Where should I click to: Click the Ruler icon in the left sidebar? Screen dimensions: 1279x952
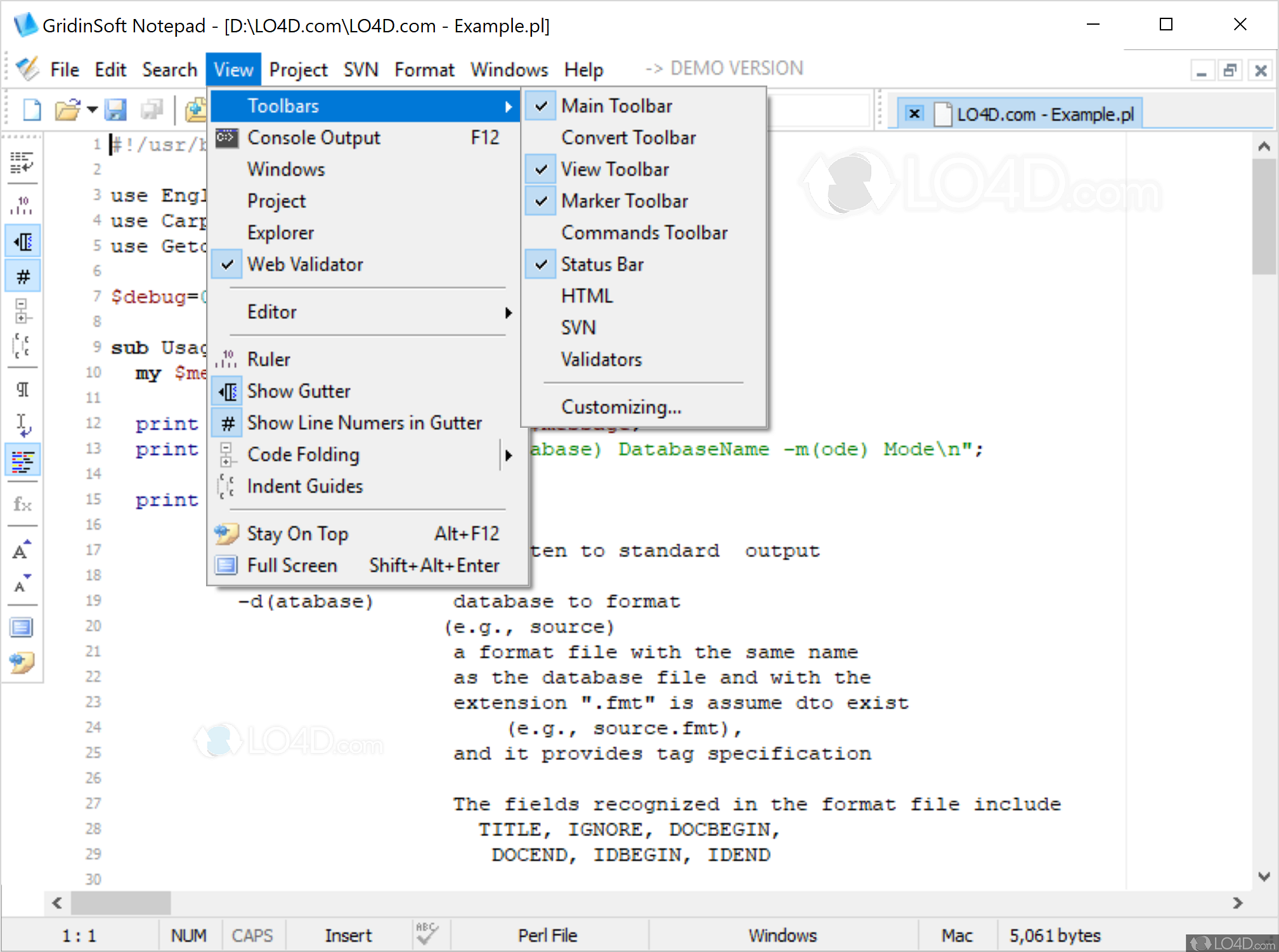pyautogui.click(x=23, y=203)
